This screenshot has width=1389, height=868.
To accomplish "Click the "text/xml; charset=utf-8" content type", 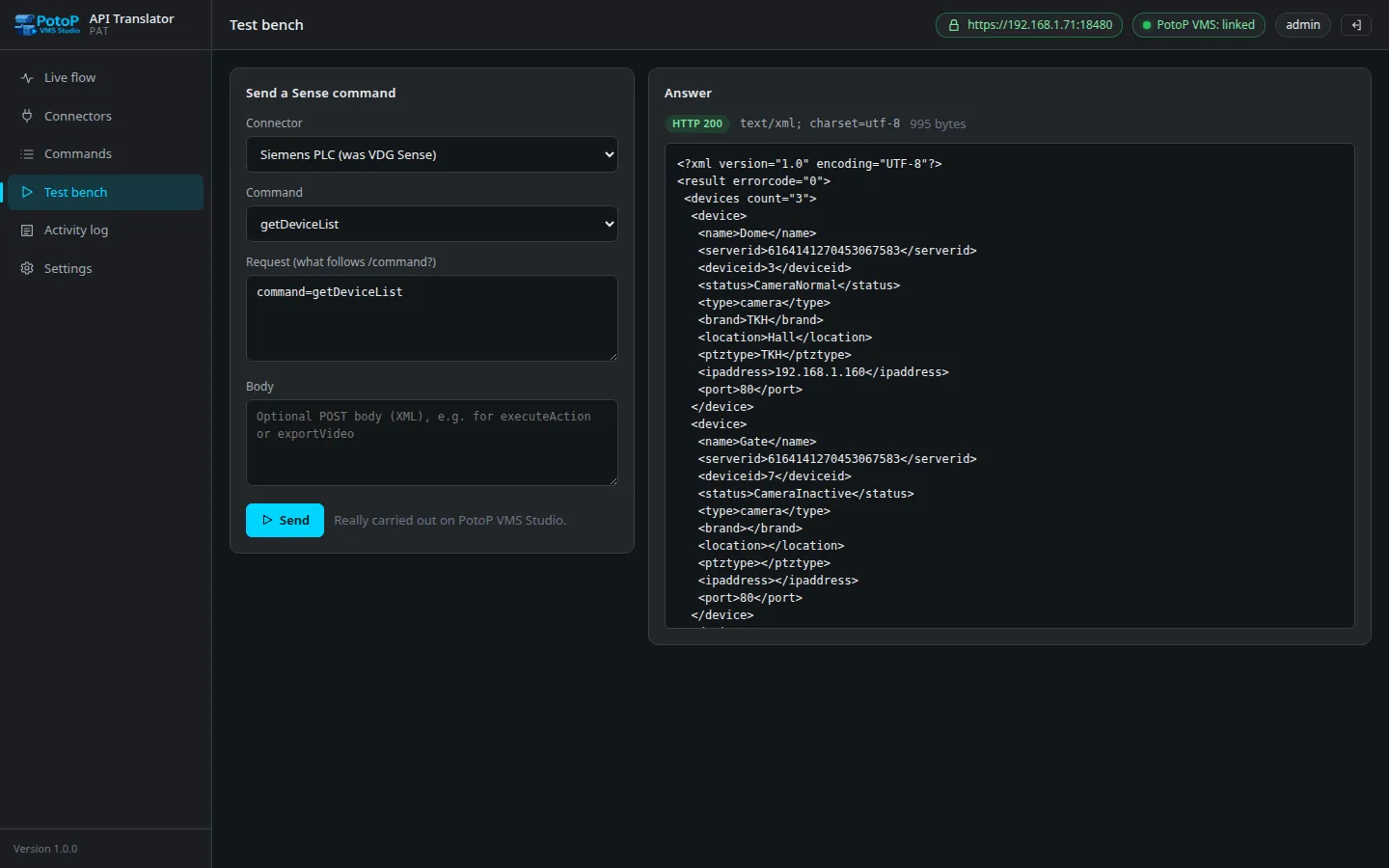I will pos(820,123).
